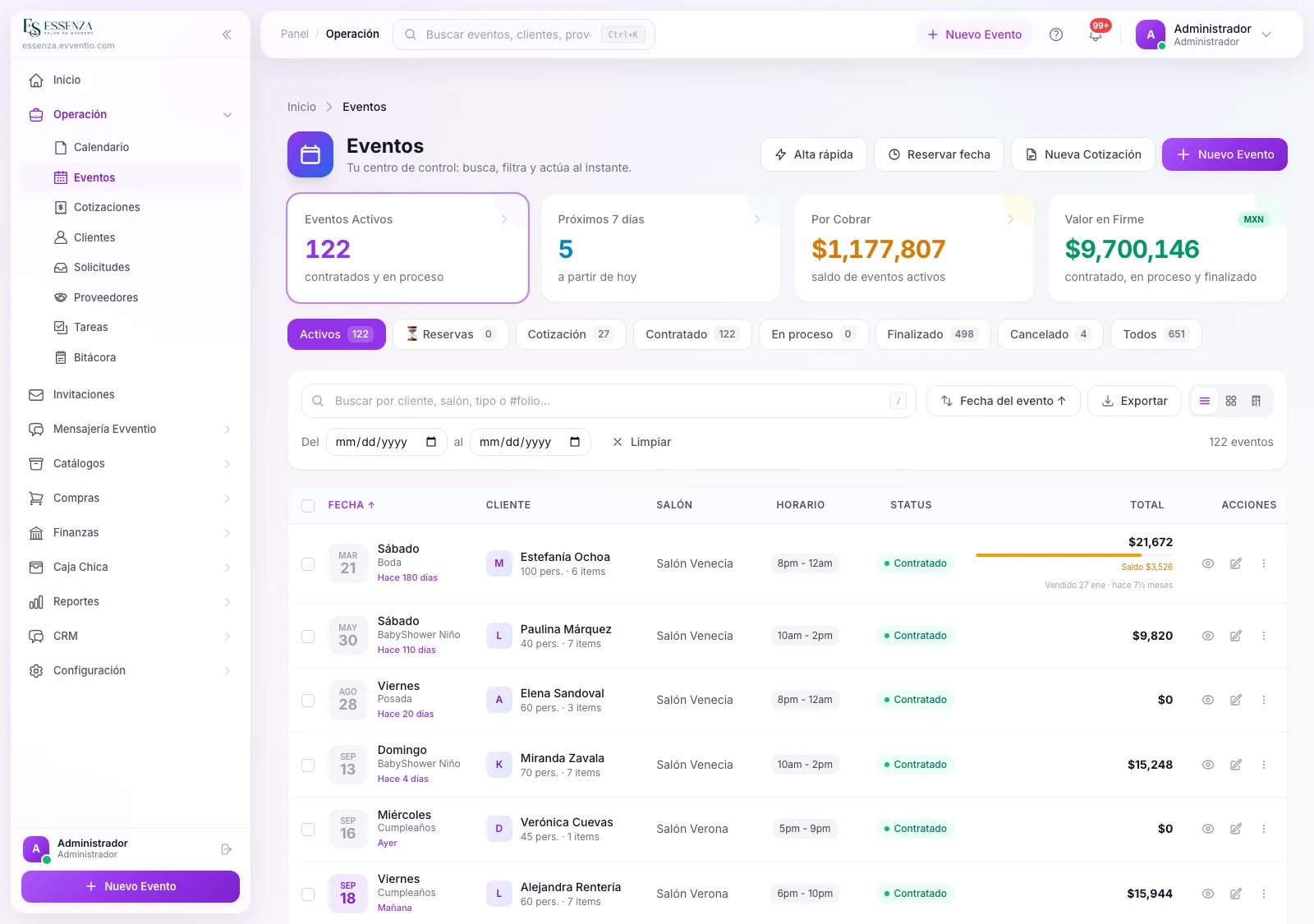Click the logout icon beside Administrador in sidebar
The height and width of the screenshot is (924, 1314).
tap(227, 849)
